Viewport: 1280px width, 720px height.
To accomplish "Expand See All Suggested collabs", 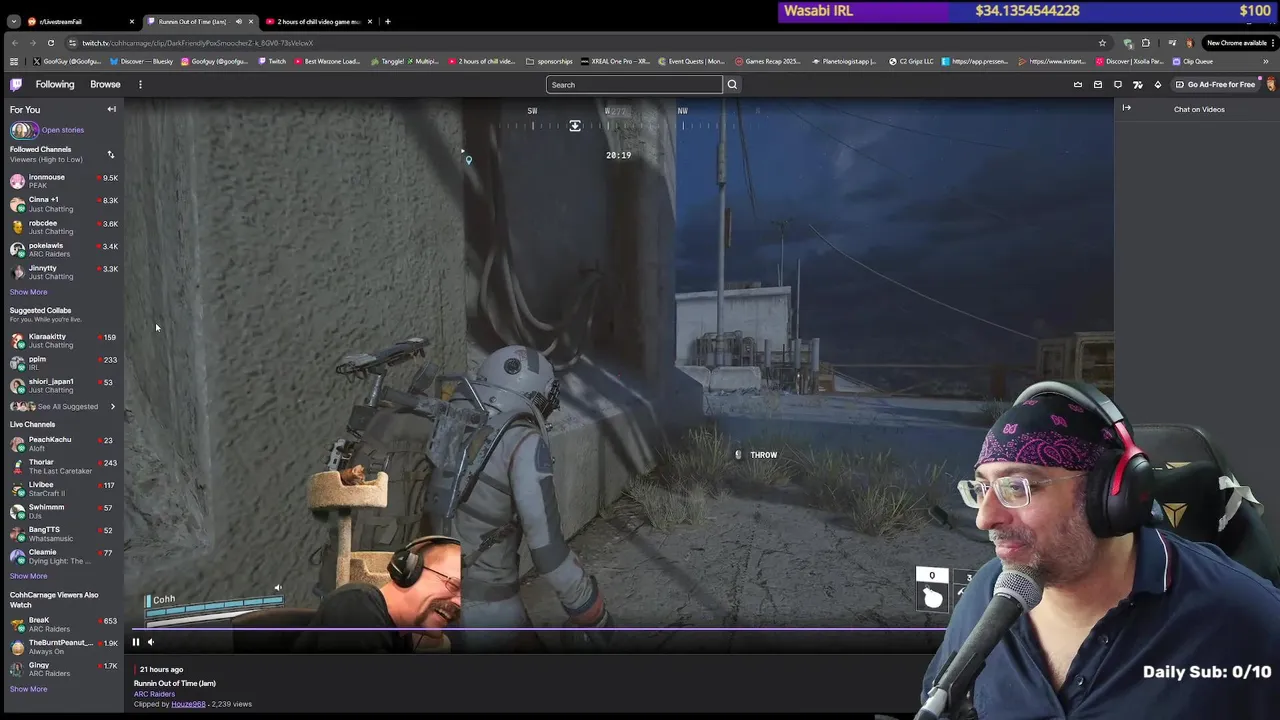I will coord(62,407).
